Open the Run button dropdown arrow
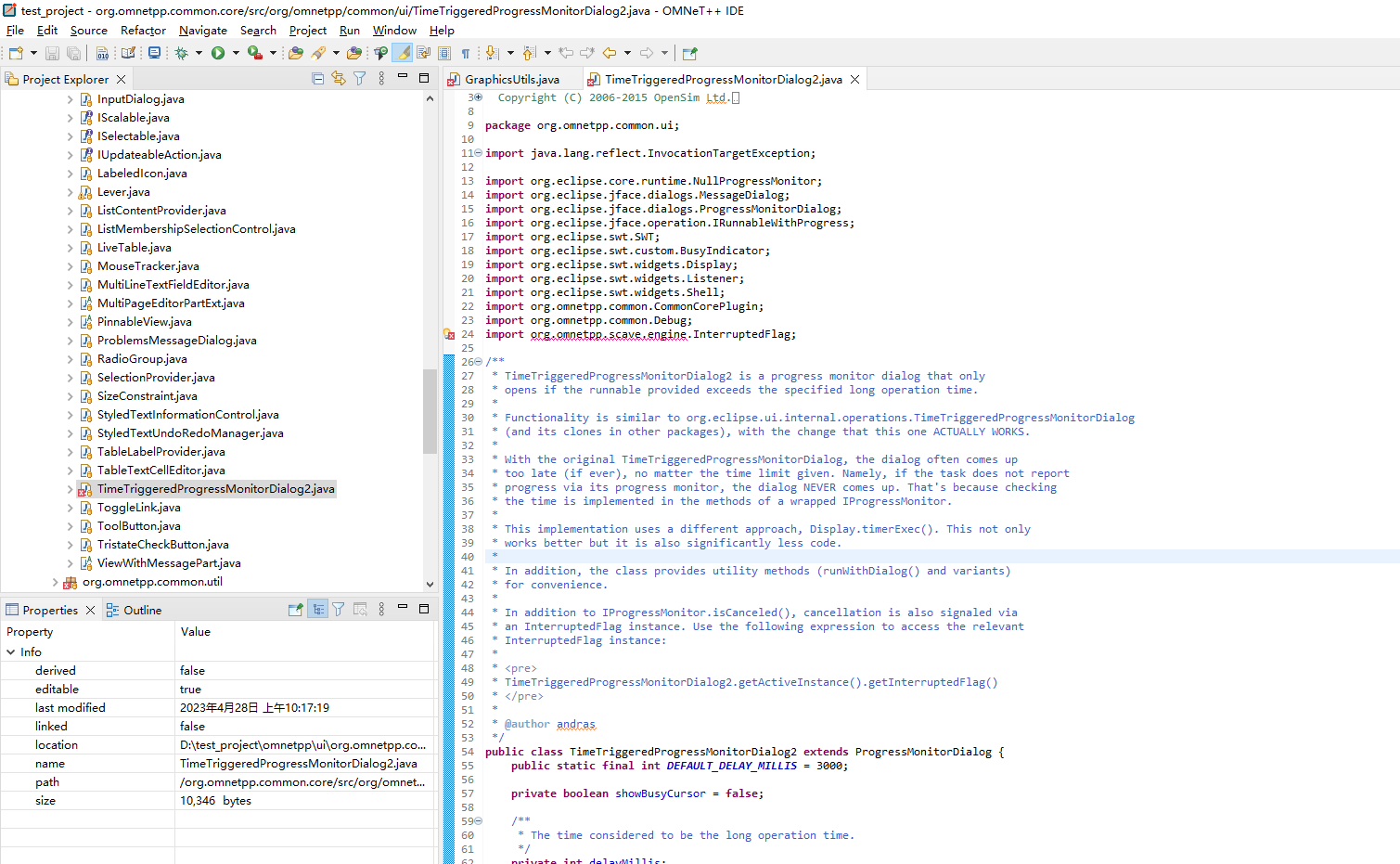The width and height of the screenshot is (1400, 864). point(237,53)
